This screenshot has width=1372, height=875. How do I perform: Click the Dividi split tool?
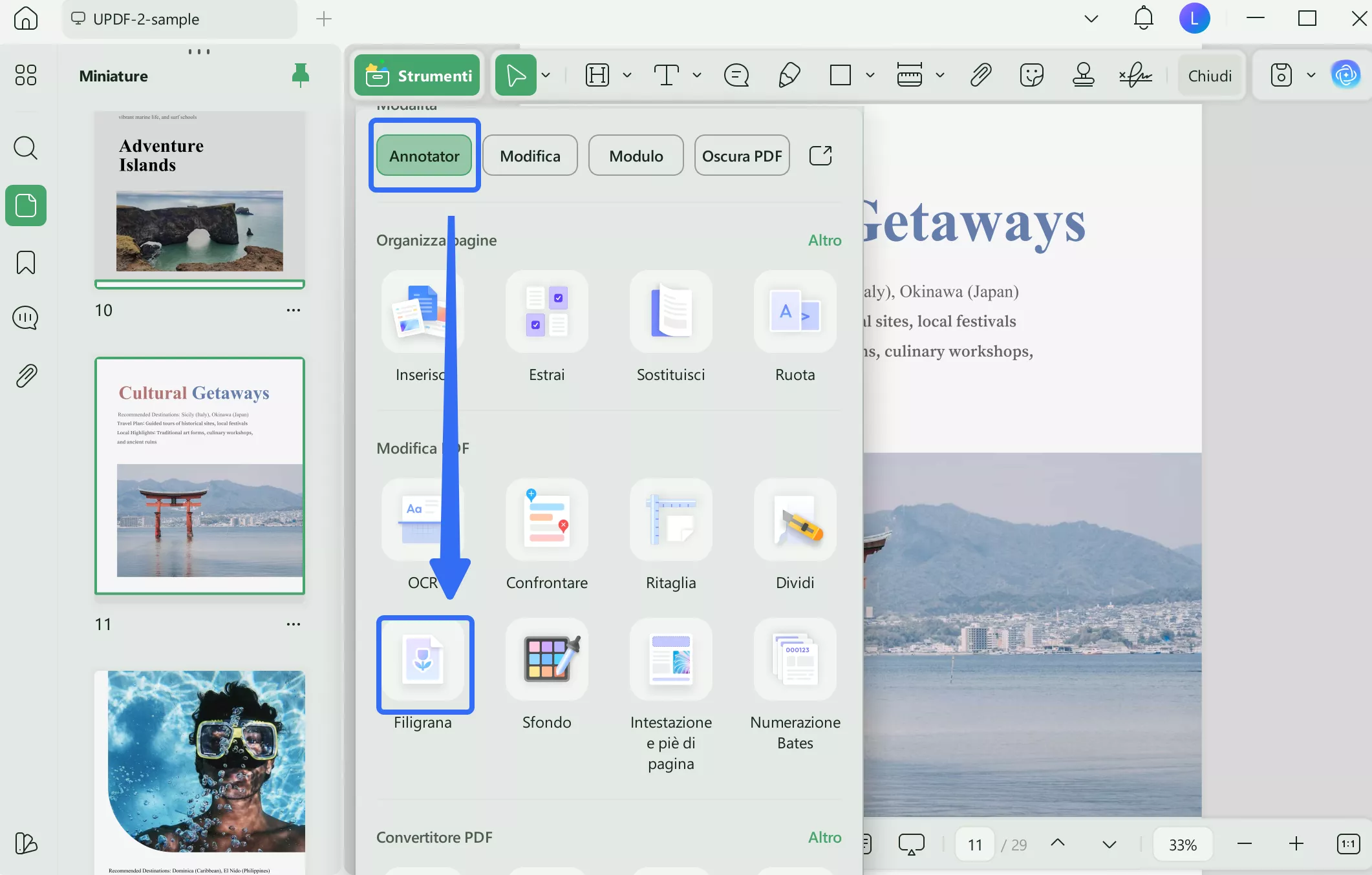pos(795,521)
